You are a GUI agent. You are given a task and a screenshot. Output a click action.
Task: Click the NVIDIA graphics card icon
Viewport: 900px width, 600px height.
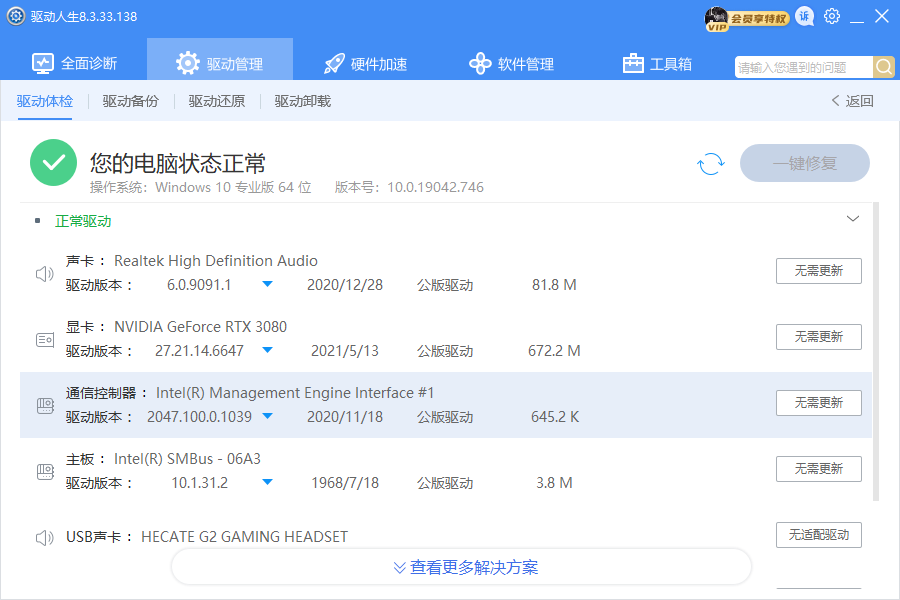pos(45,340)
